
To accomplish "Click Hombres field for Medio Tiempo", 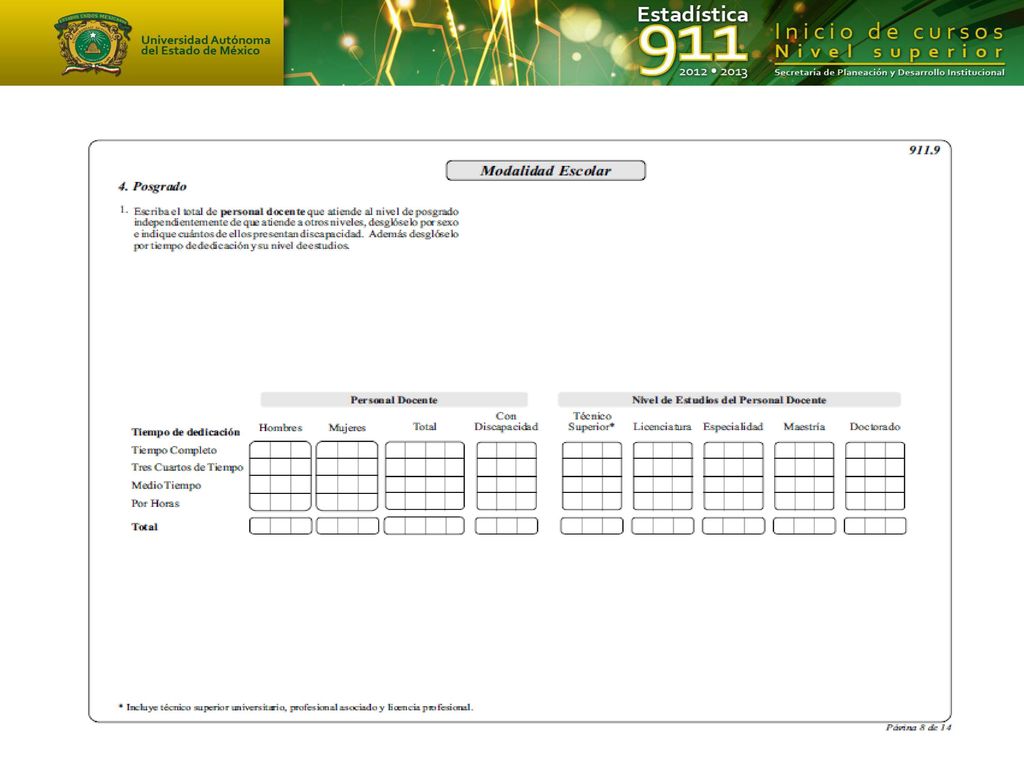I will click(x=280, y=485).
